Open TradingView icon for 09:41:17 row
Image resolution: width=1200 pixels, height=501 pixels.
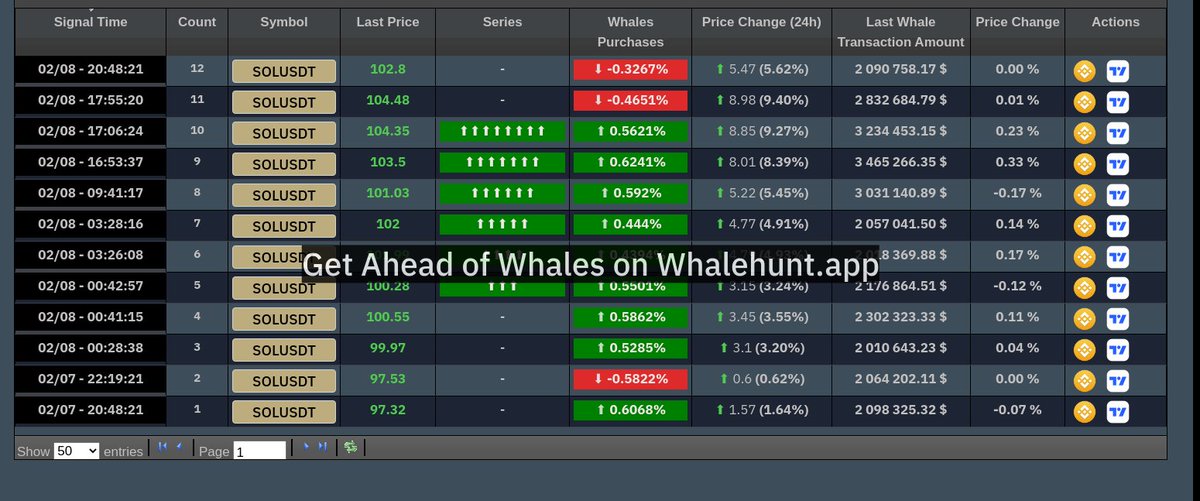click(1118, 195)
